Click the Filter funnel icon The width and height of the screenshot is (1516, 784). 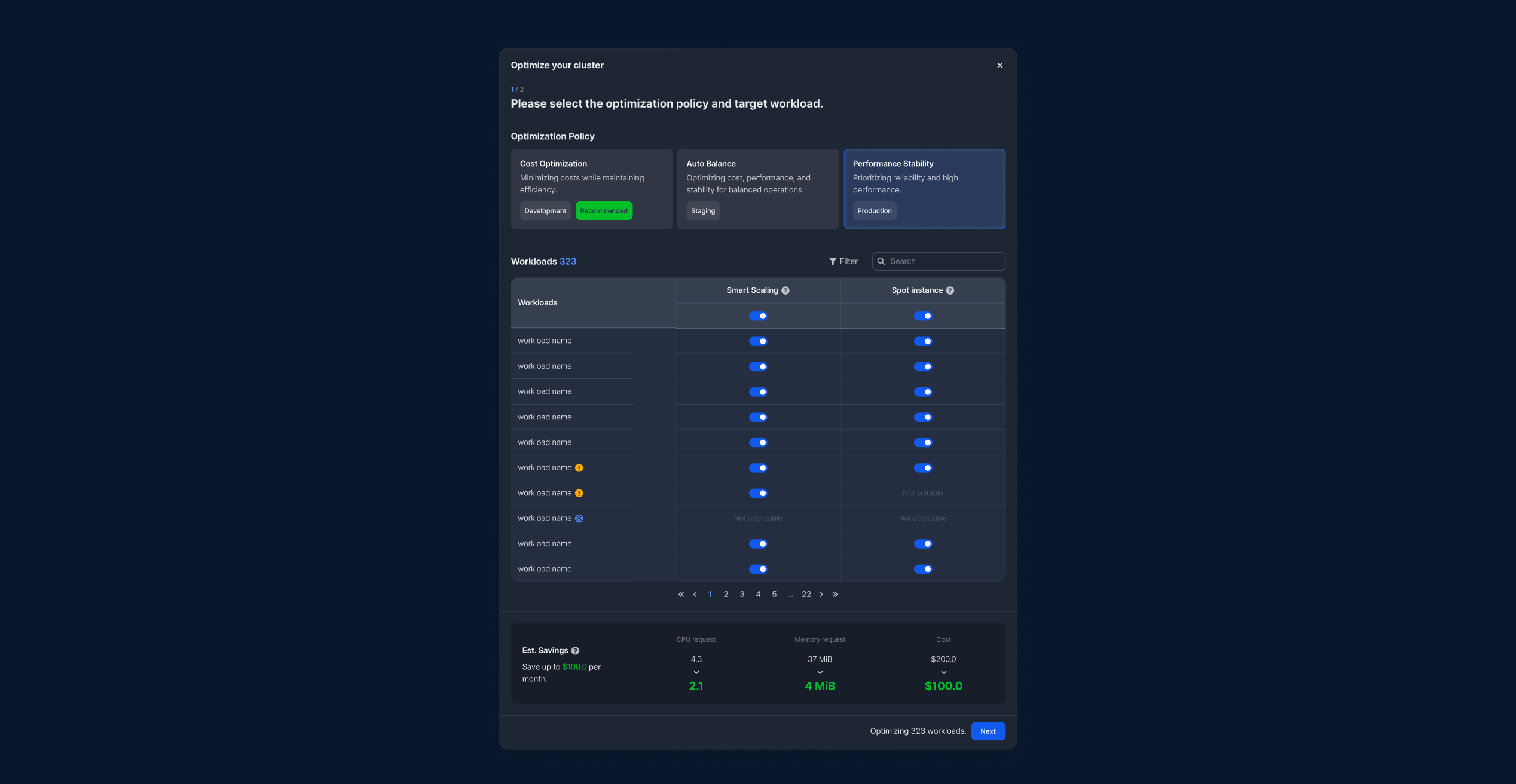tap(833, 262)
